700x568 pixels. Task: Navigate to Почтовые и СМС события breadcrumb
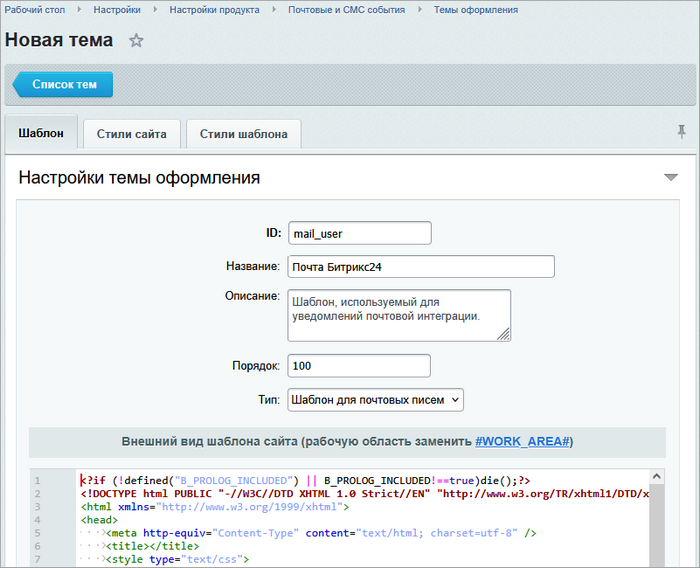(x=346, y=9)
